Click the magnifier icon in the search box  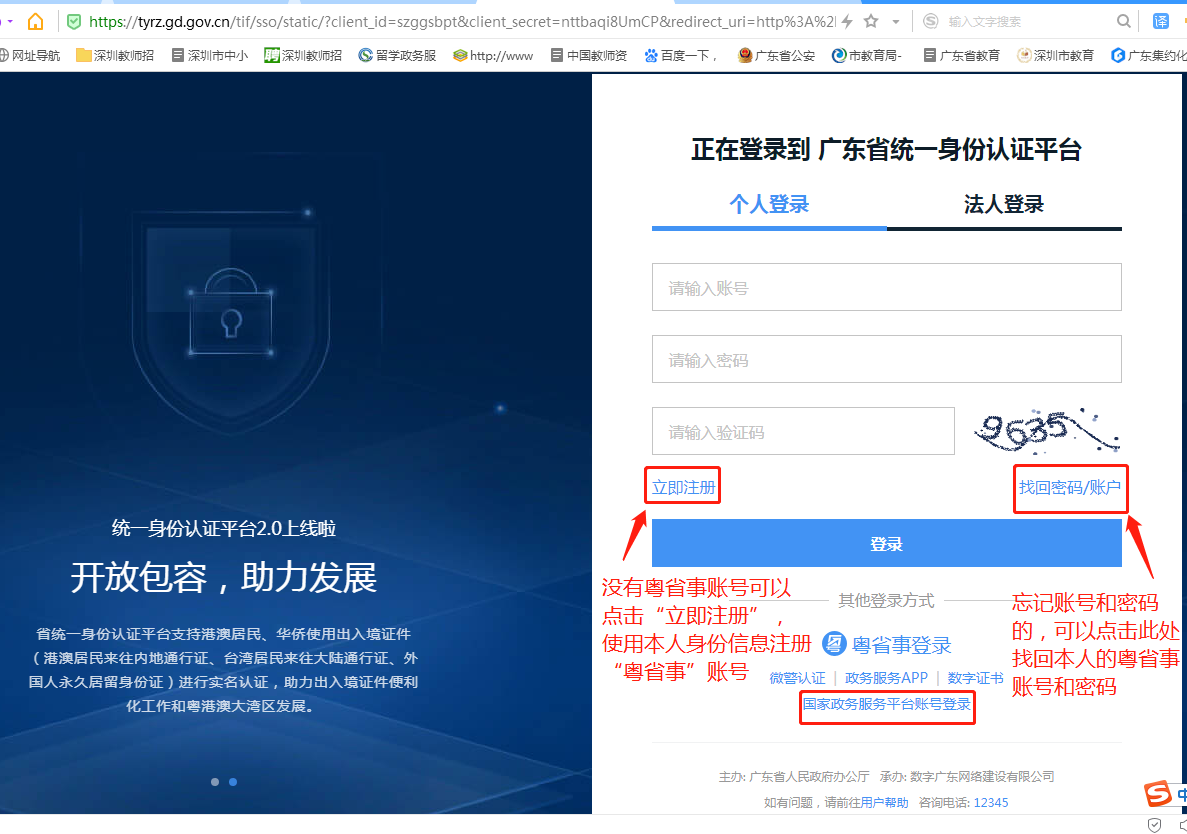coord(1123,20)
